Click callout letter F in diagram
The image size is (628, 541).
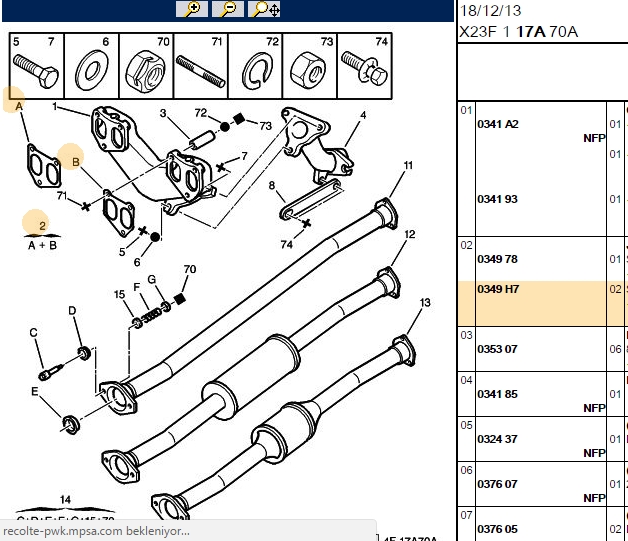click(x=137, y=287)
